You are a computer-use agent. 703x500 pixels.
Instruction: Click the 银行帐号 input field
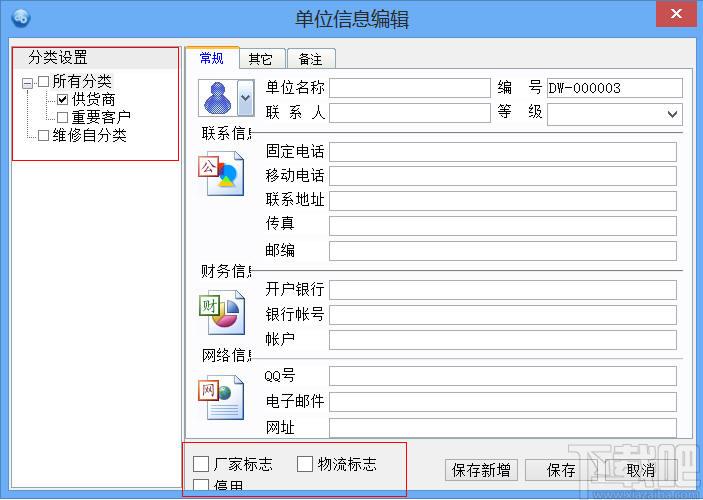click(x=503, y=315)
